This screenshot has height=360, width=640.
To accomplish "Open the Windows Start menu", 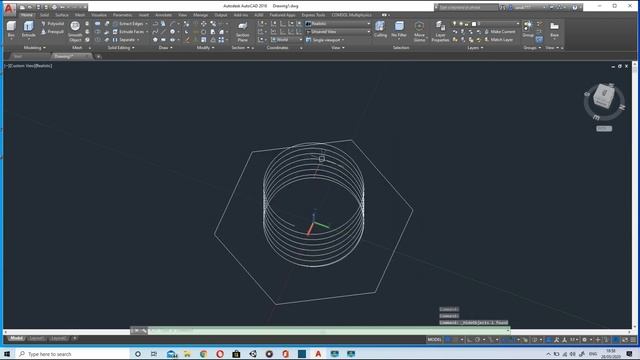I will [x=7, y=354].
